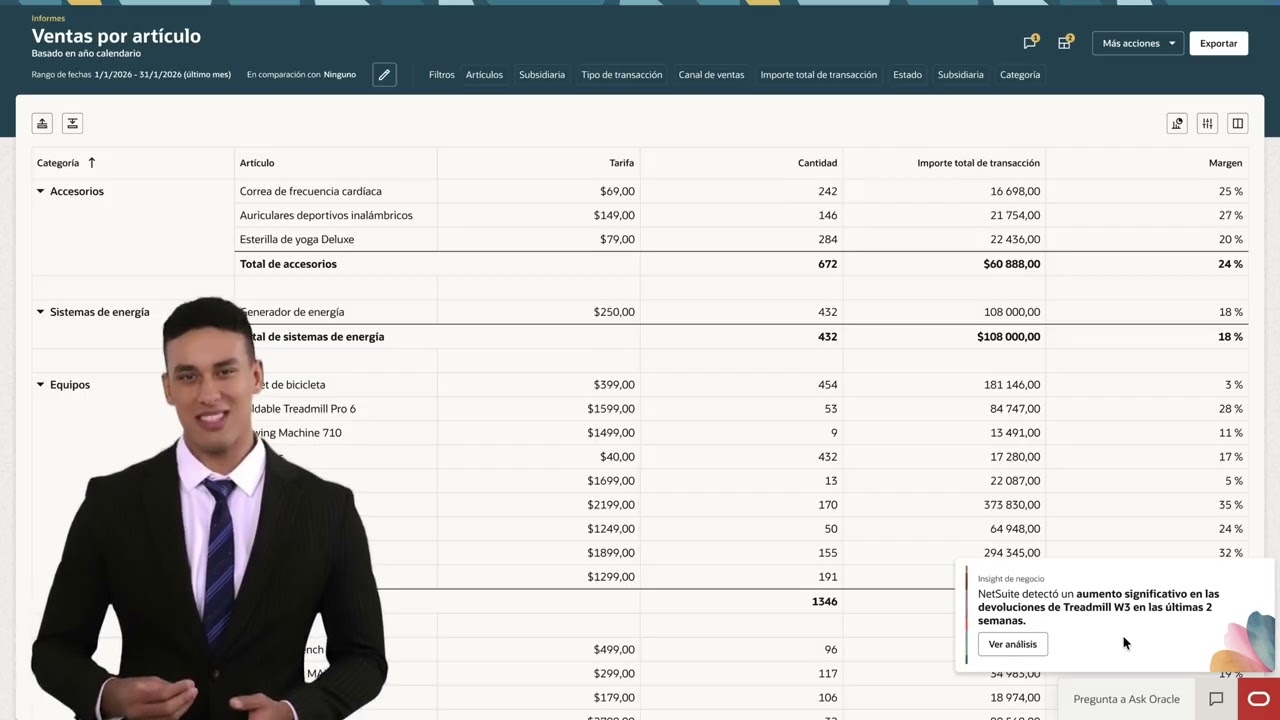Click the 22 436,00 amount cell
This screenshot has height=720, width=1280.
(1015, 239)
